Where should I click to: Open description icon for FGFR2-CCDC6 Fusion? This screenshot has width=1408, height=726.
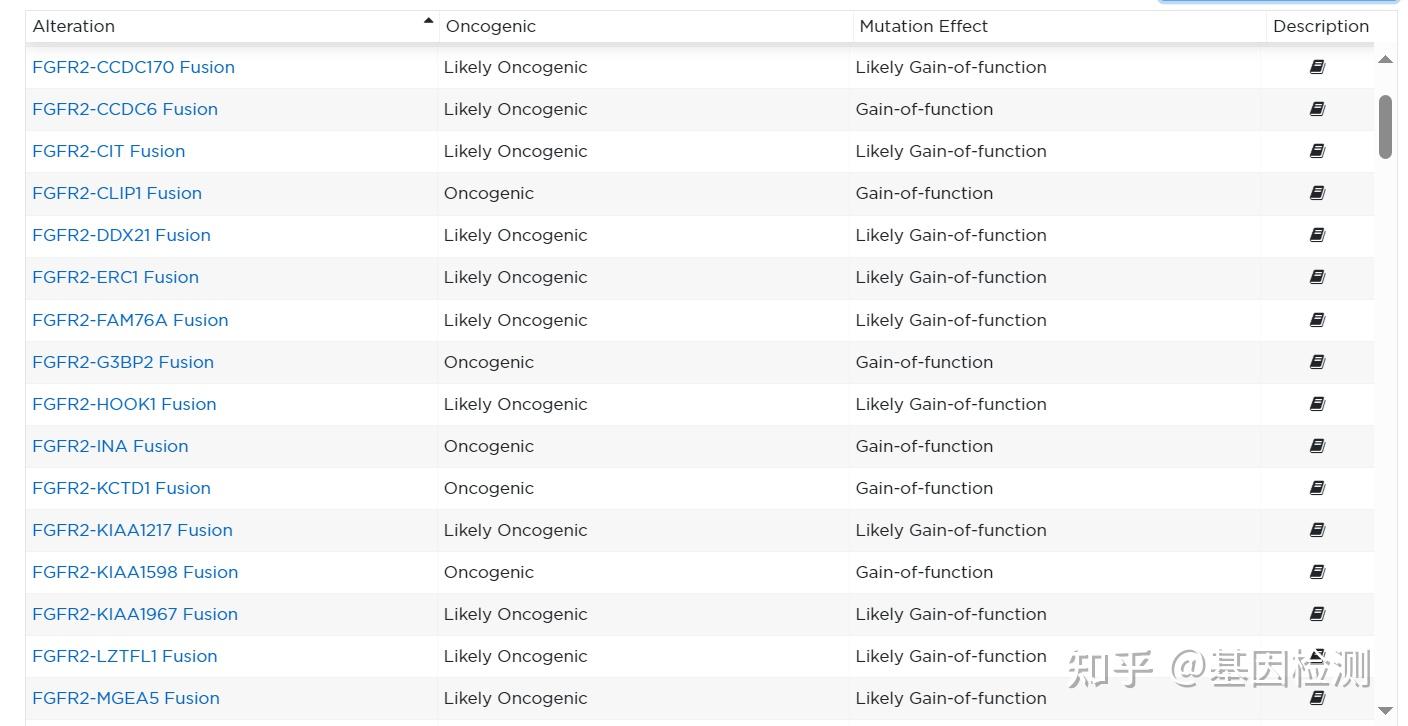coord(1317,109)
